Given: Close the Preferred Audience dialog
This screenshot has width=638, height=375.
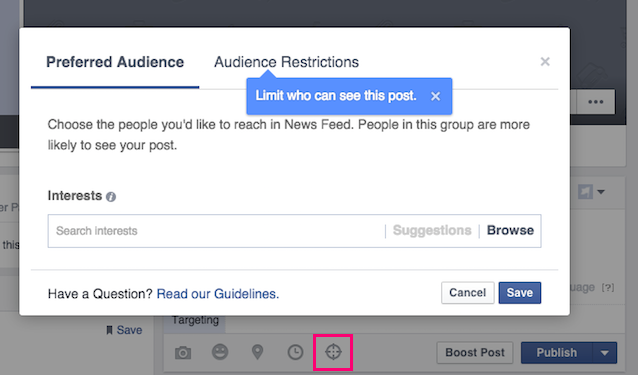Looking at the screenshot, I should (x=545, y=61).
